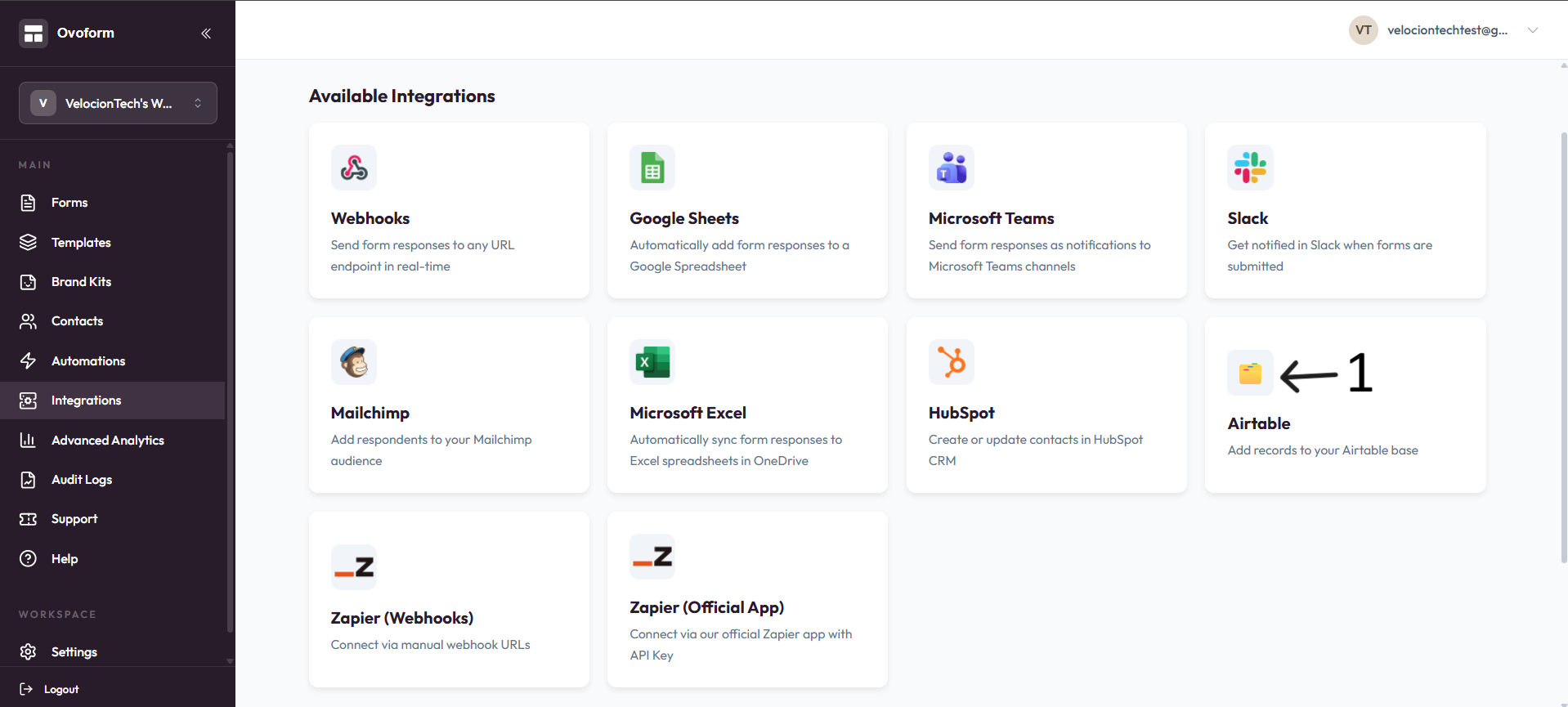This screenshot has height=707, width=1568.
Task: Click the Ovoform logo icon
Action: pos(34,34)
